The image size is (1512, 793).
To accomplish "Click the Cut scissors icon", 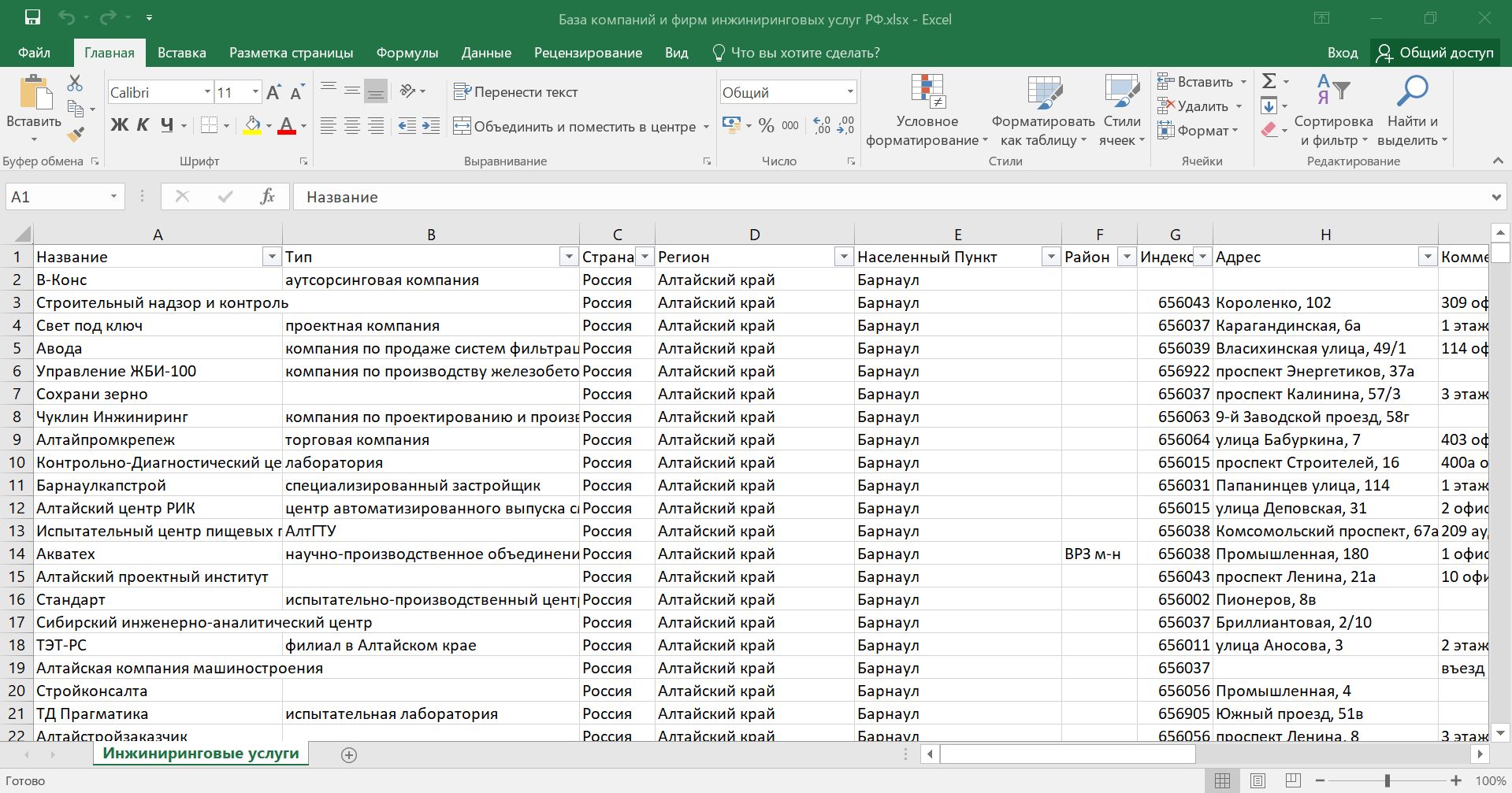I will [75, 83].
